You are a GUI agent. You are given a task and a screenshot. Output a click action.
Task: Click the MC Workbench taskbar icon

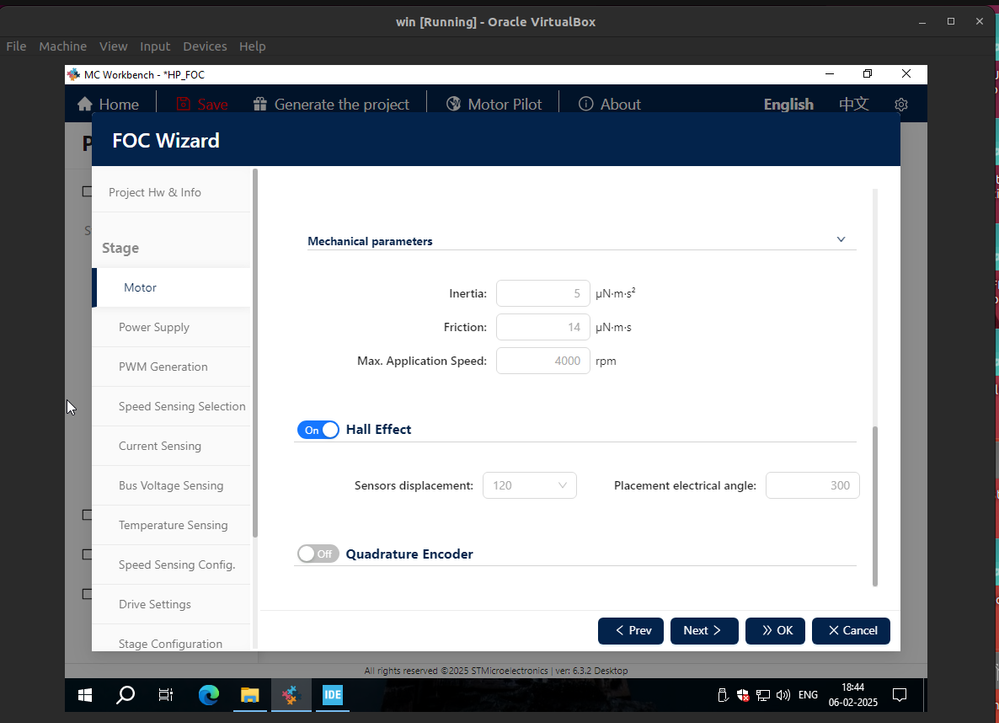point(291,695)
